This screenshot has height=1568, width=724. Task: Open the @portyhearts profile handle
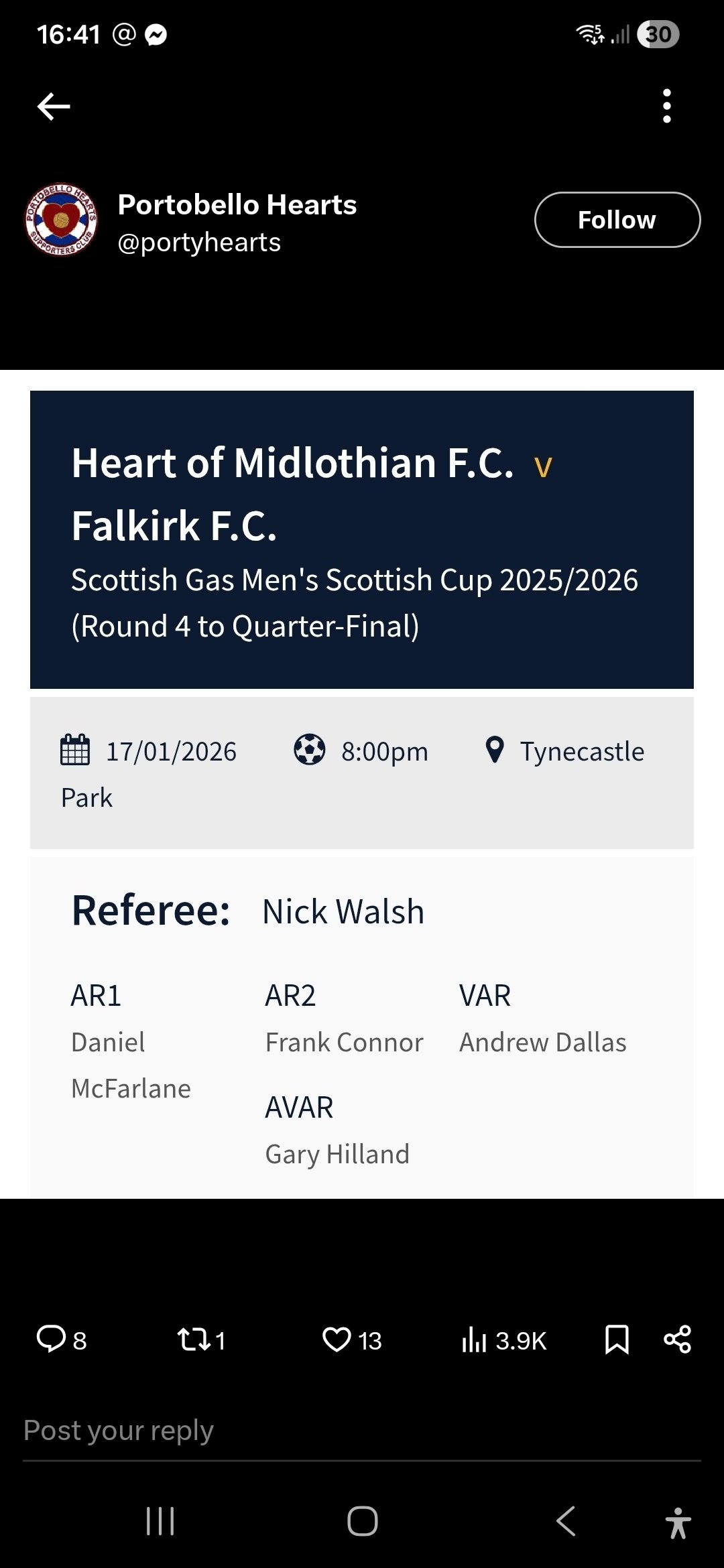click(x=199, y=242)
